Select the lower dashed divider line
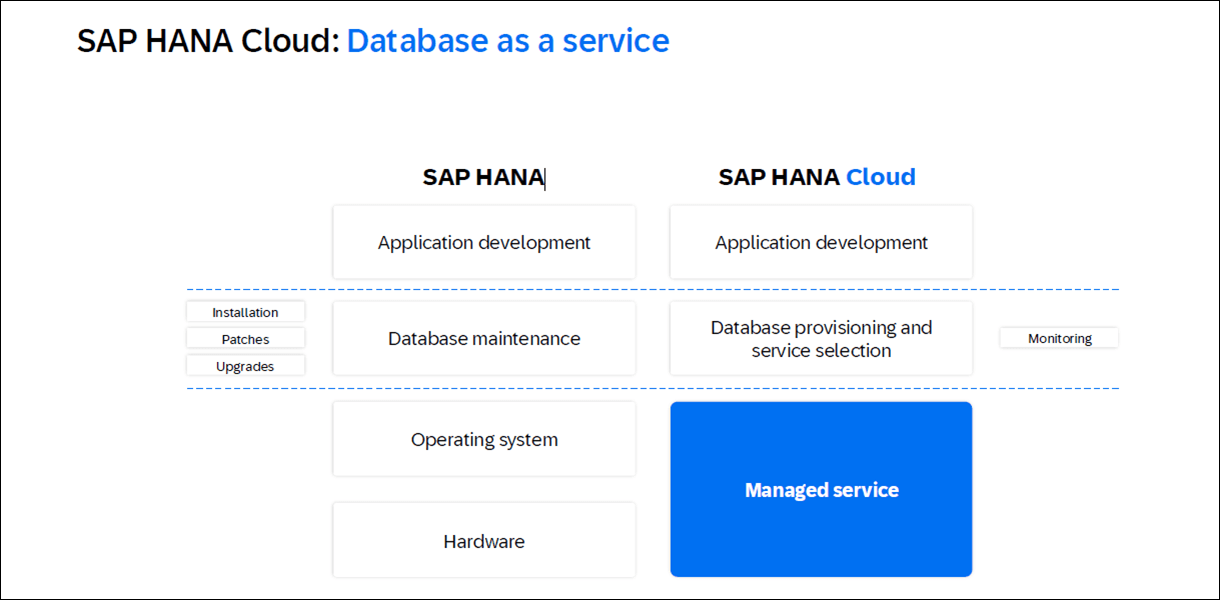The height and width of the screenshot is (600, 1220). click(x=650, y=388)
